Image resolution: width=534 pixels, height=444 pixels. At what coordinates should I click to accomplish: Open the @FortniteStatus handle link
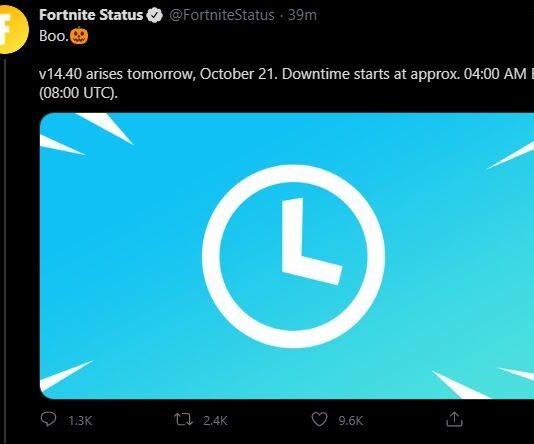[222, 15]
